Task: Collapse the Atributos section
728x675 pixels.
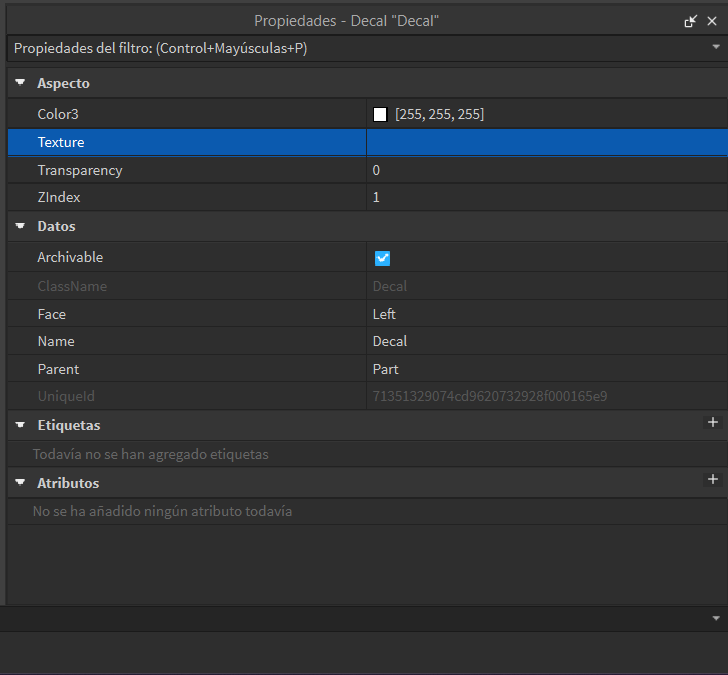Action: (20, 483)
